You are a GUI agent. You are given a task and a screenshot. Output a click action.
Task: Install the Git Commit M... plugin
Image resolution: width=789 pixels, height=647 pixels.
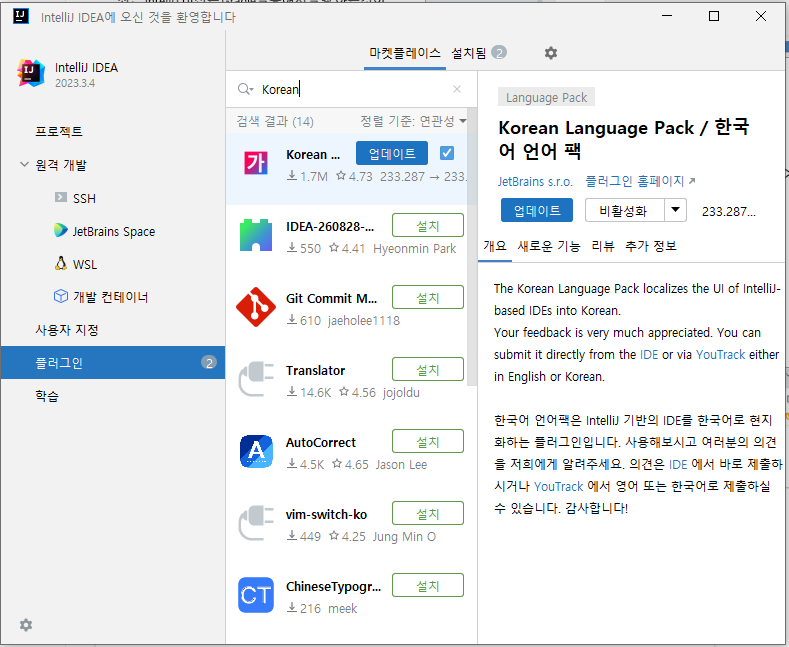click(428, 297)
